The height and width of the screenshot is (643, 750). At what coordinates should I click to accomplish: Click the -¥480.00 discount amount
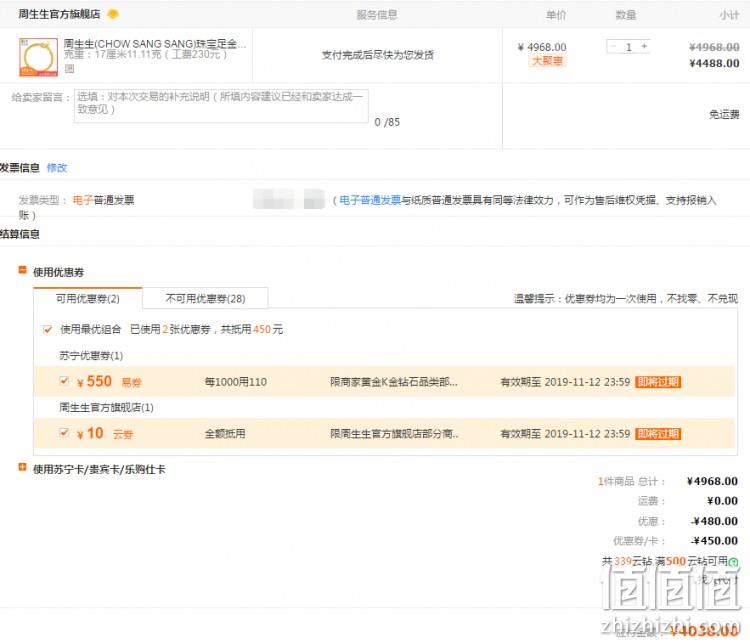click(x=715, y=521)
